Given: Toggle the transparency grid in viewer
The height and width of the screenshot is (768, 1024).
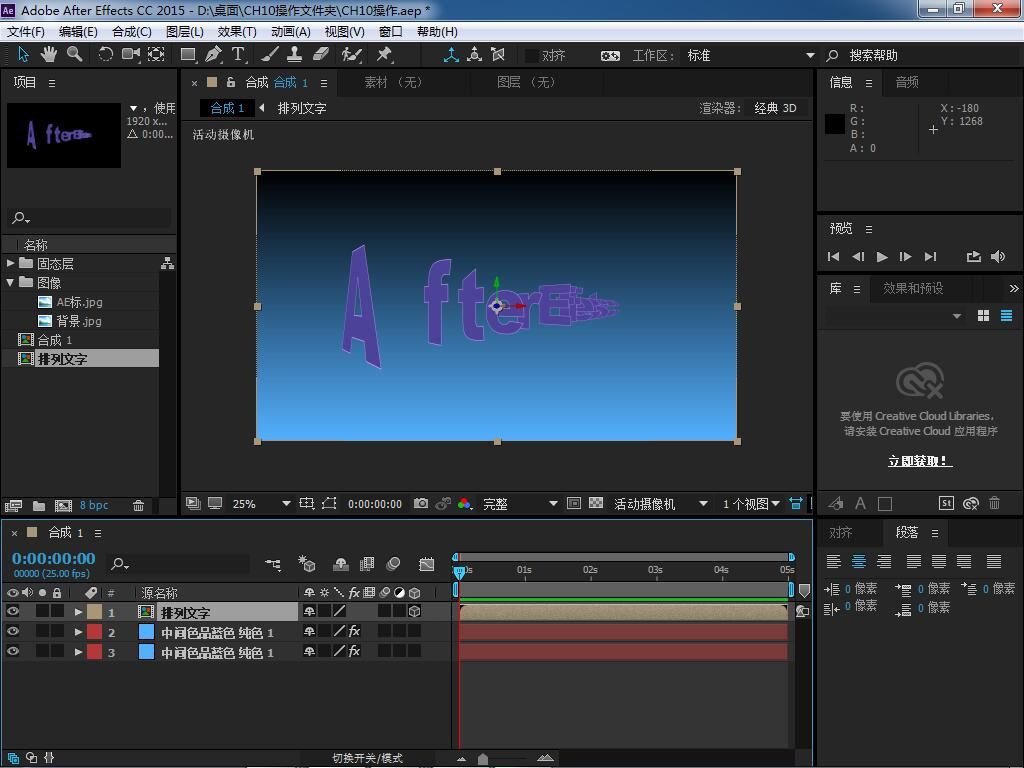Looking at the screenshot, I should pos(596,504).
